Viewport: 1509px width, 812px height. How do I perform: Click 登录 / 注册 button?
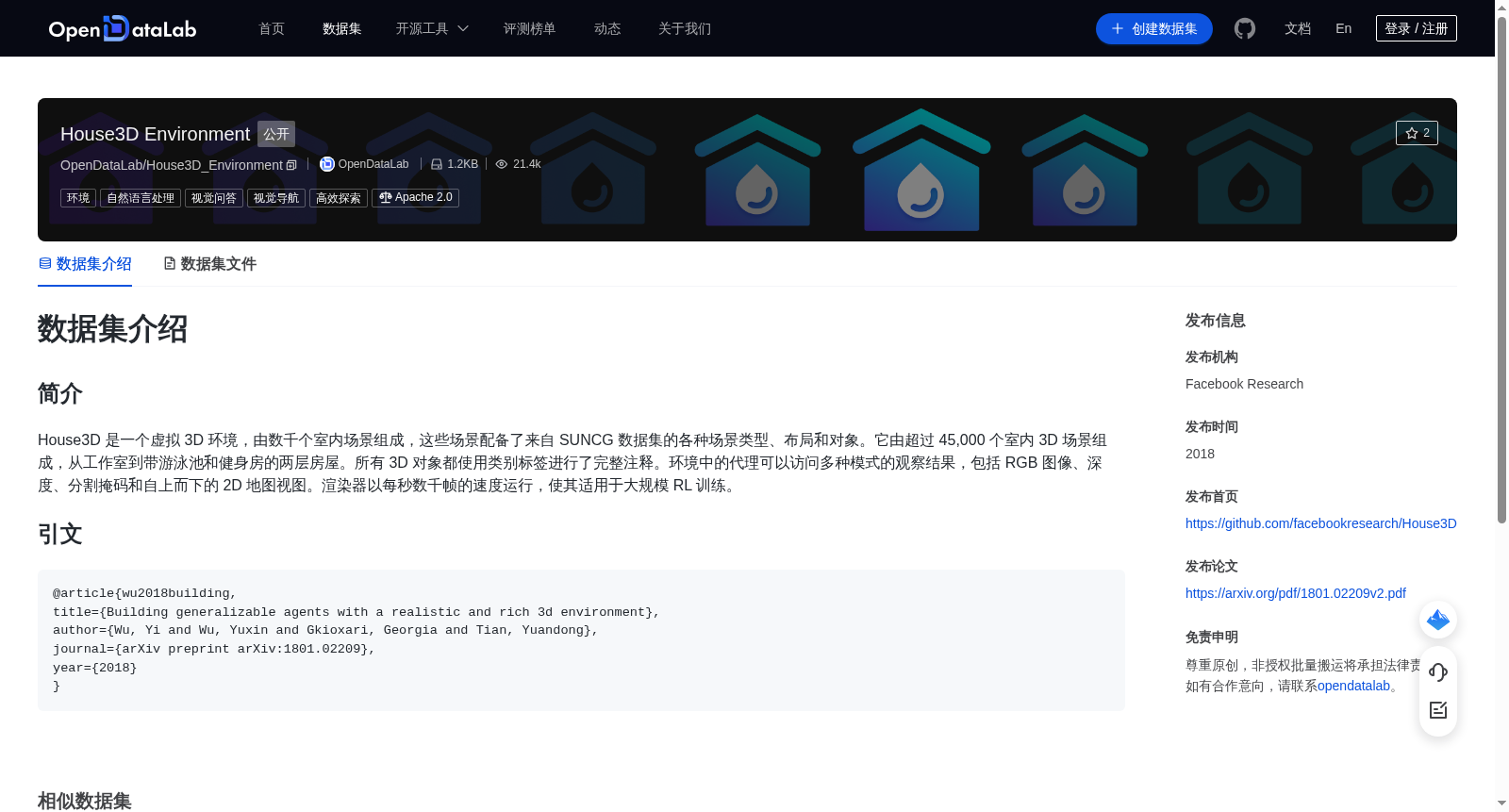coord(1416,28)
